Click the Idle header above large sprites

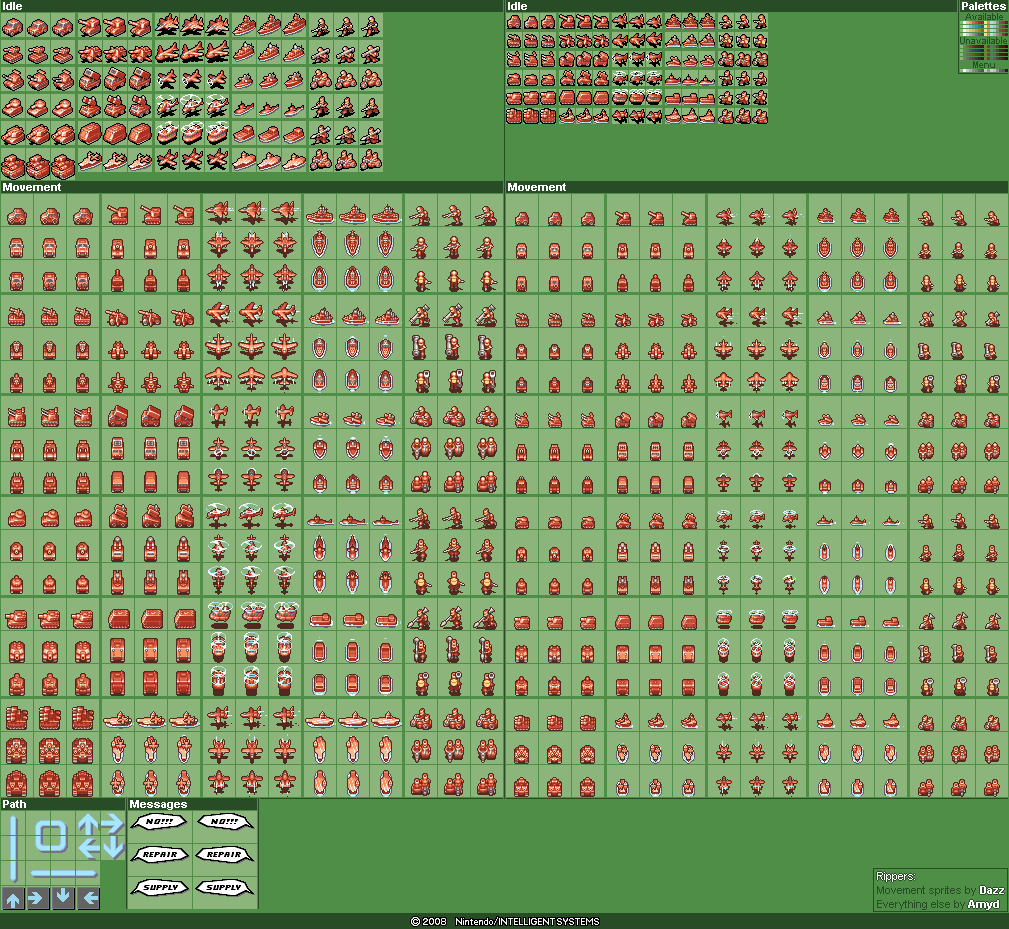(12, 6)
